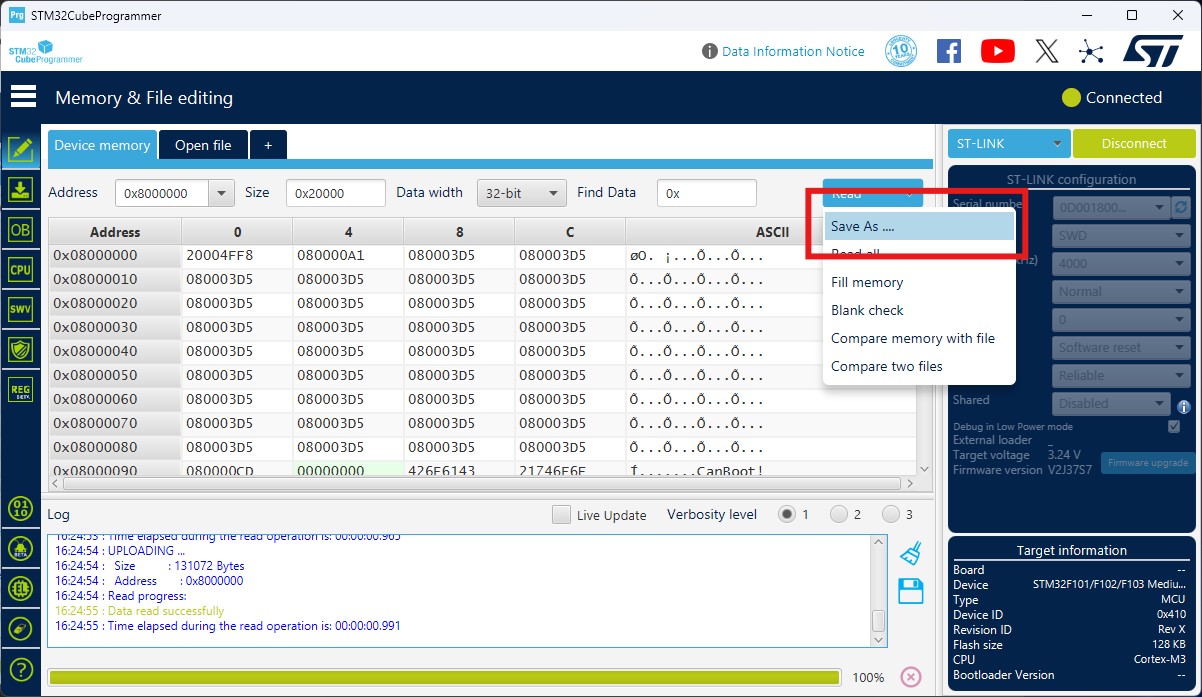
Task: Select cell 426F6143 in row 0x08000090
Action: pyautogui.click(x=459, y=470)
